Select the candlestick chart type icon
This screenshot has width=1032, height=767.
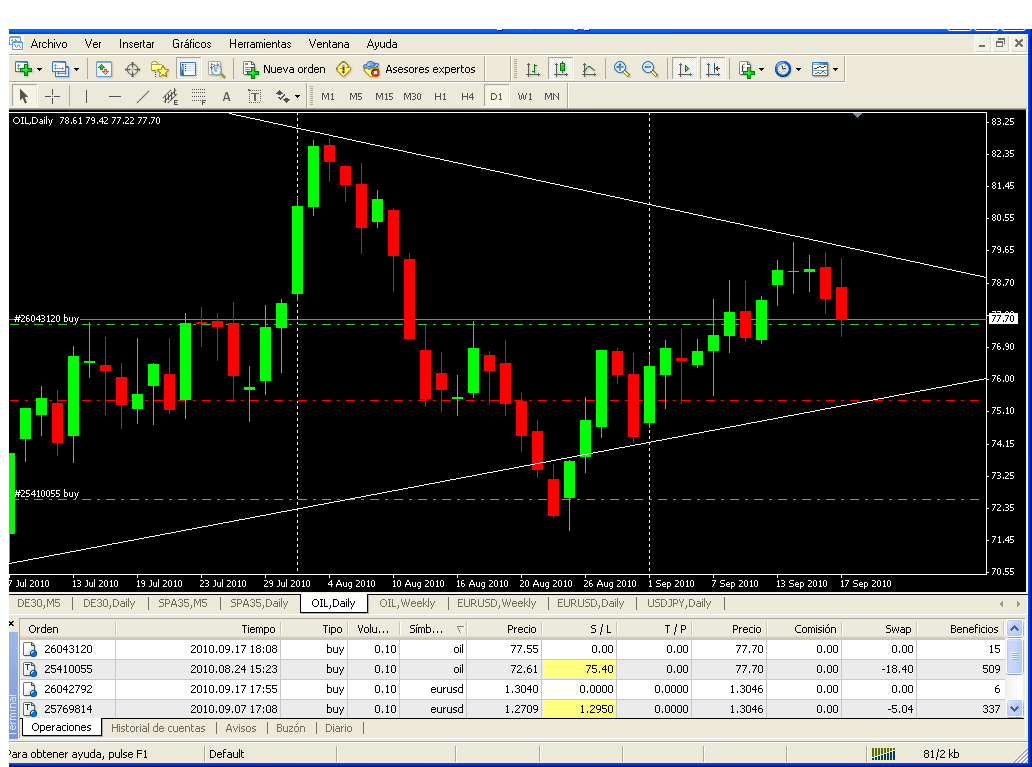561,68
